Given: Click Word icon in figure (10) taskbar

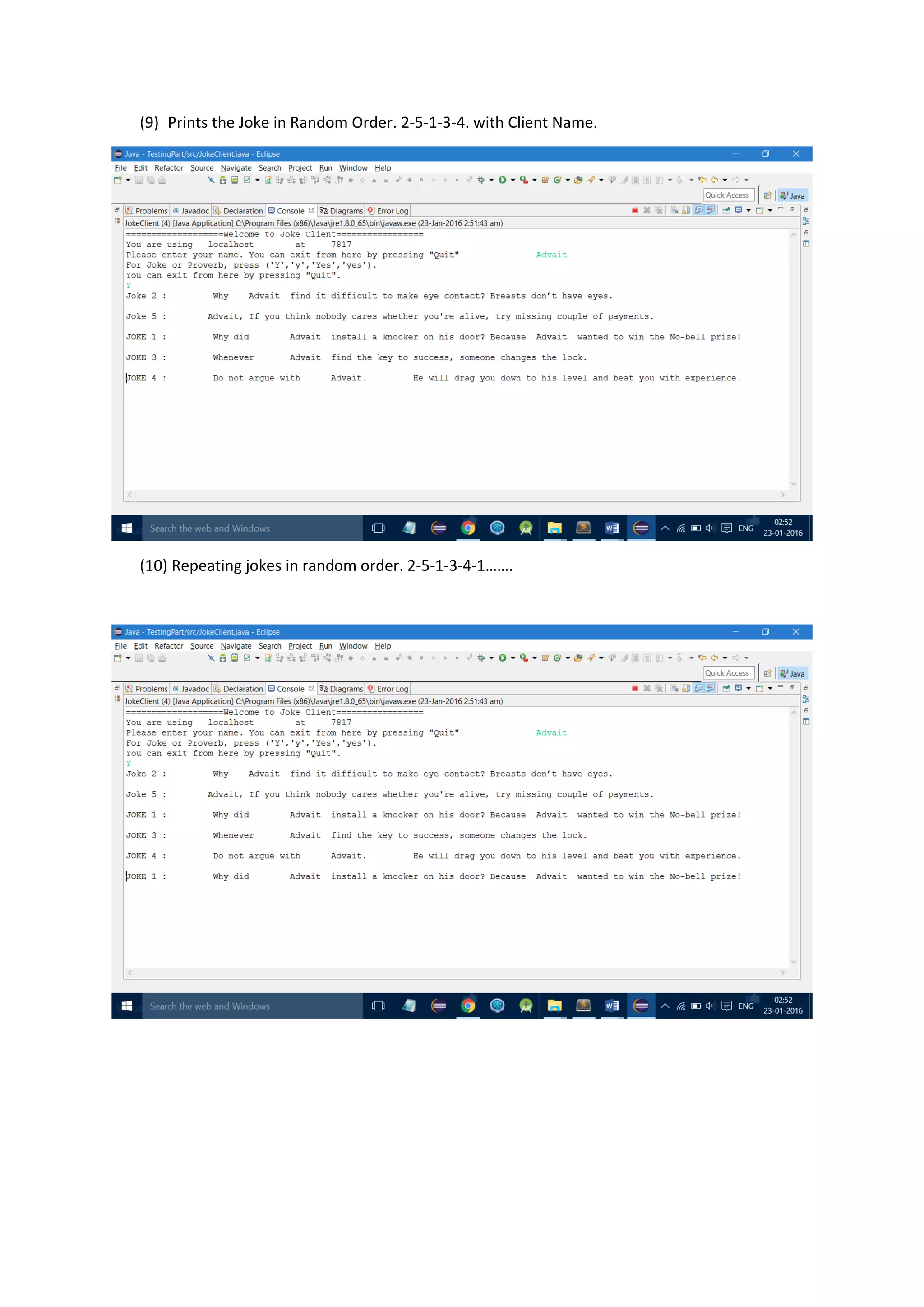Looking at the screenshot, I should (x=612, y=1006).
